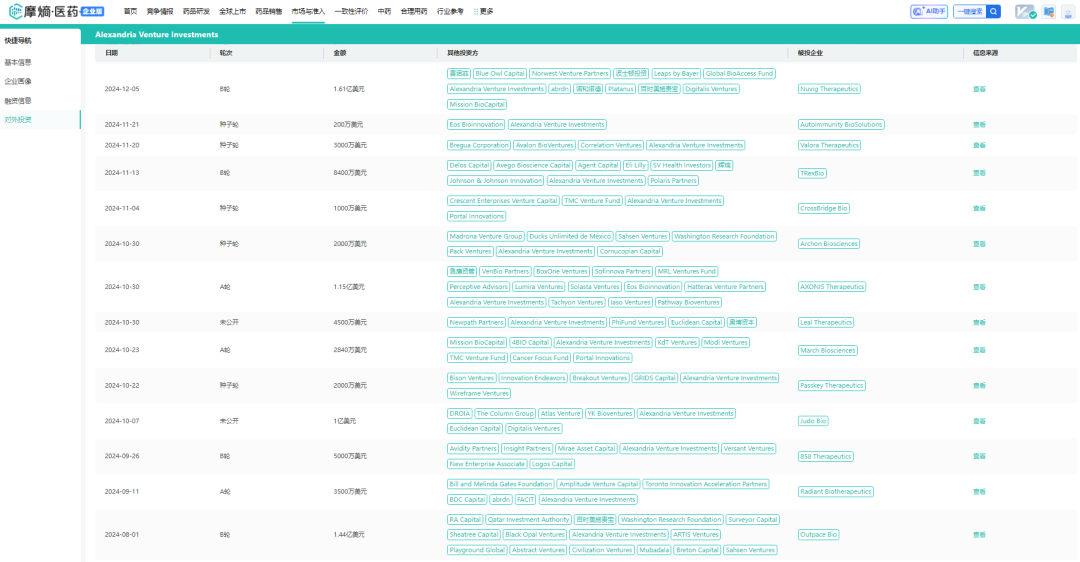
Task: Click 查看 in the Nuvig Therapeutics row
Action: click(979, 89)
